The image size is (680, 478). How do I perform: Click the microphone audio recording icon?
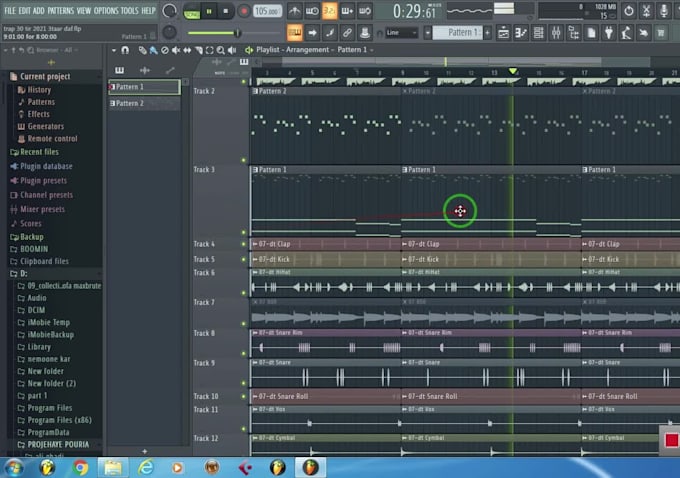point(664,11)
